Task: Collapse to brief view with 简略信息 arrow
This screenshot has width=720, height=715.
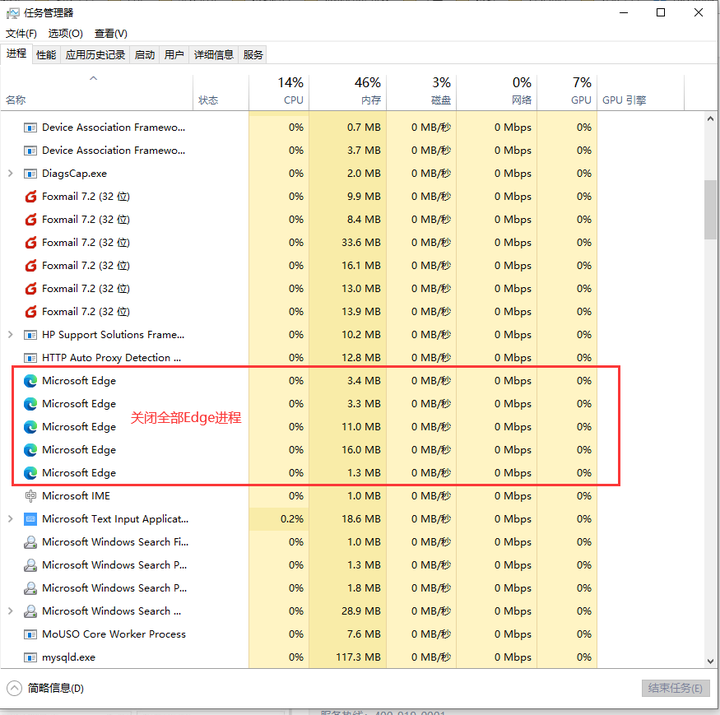Action: coord(14,688)
